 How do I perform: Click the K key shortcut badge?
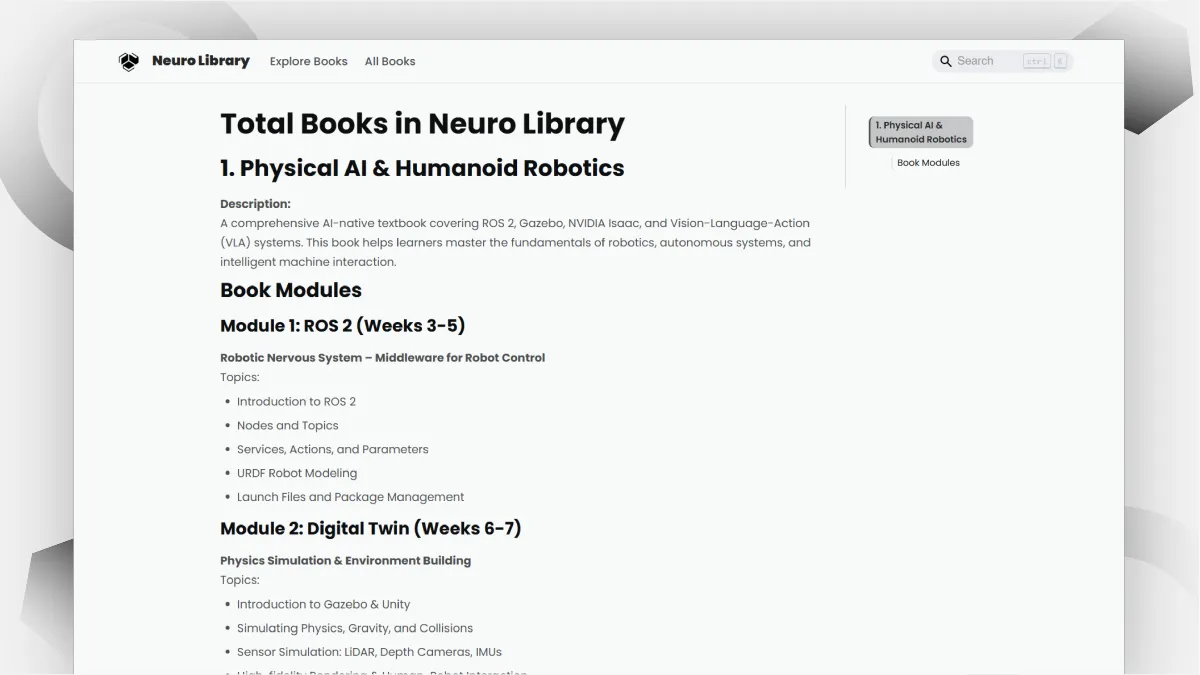[1061, 61]
